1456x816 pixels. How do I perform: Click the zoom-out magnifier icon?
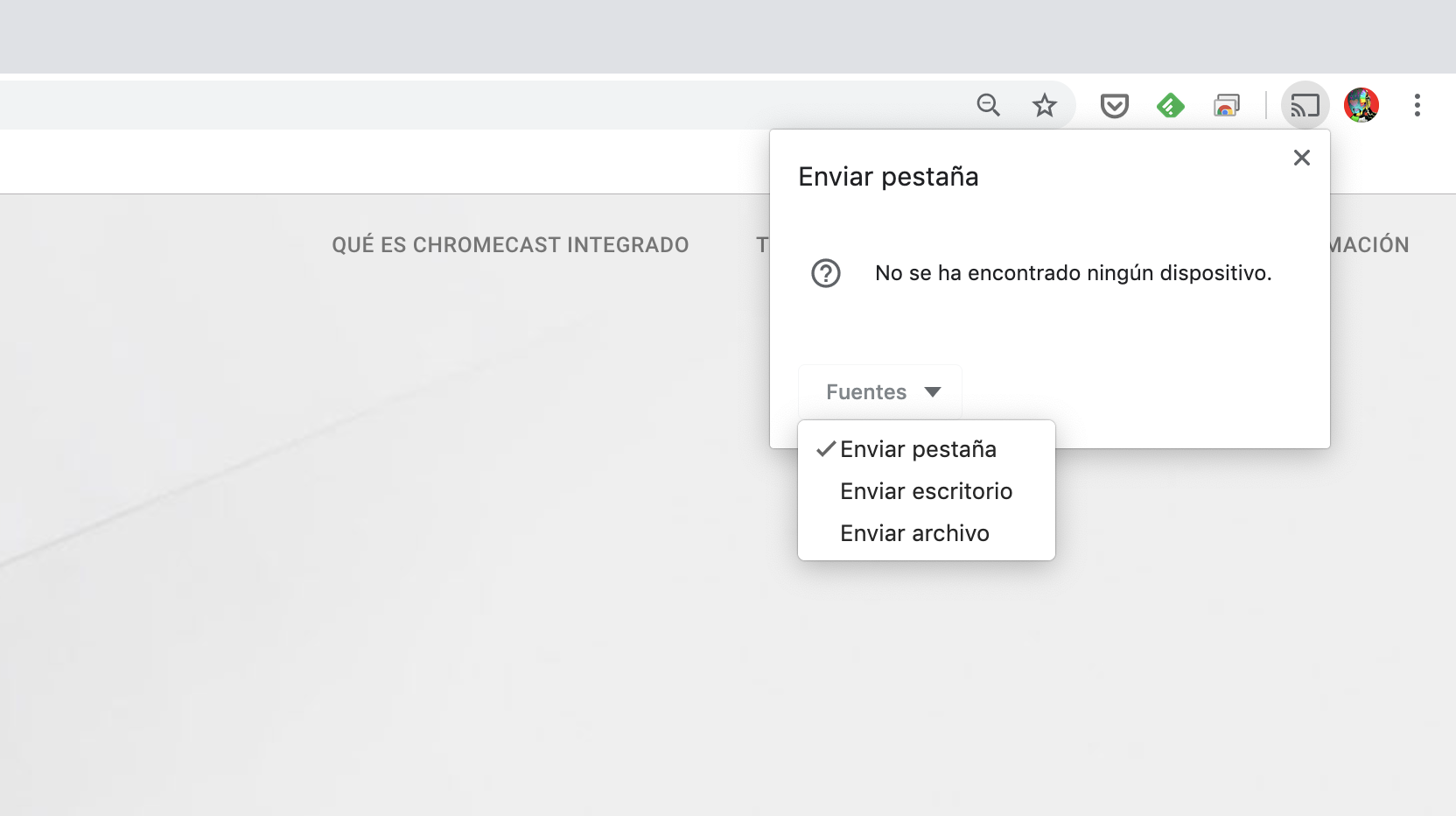click(989, 105)
